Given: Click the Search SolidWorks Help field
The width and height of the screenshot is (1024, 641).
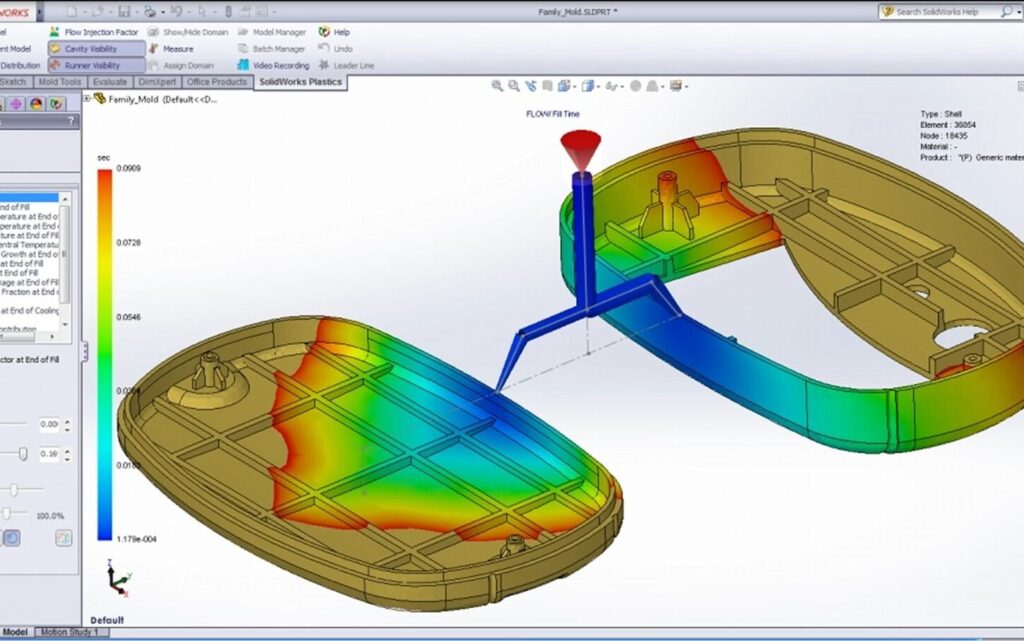Looking at the screenshot, I should tap(946, 12).
